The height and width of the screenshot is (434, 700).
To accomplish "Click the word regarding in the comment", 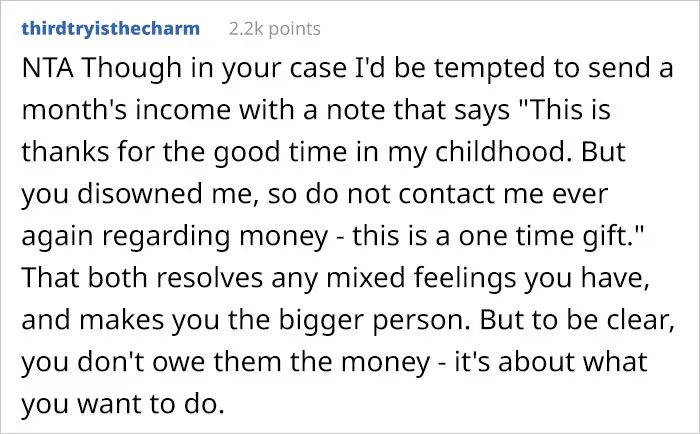I will pyautogui.click(x=166, y=235).
